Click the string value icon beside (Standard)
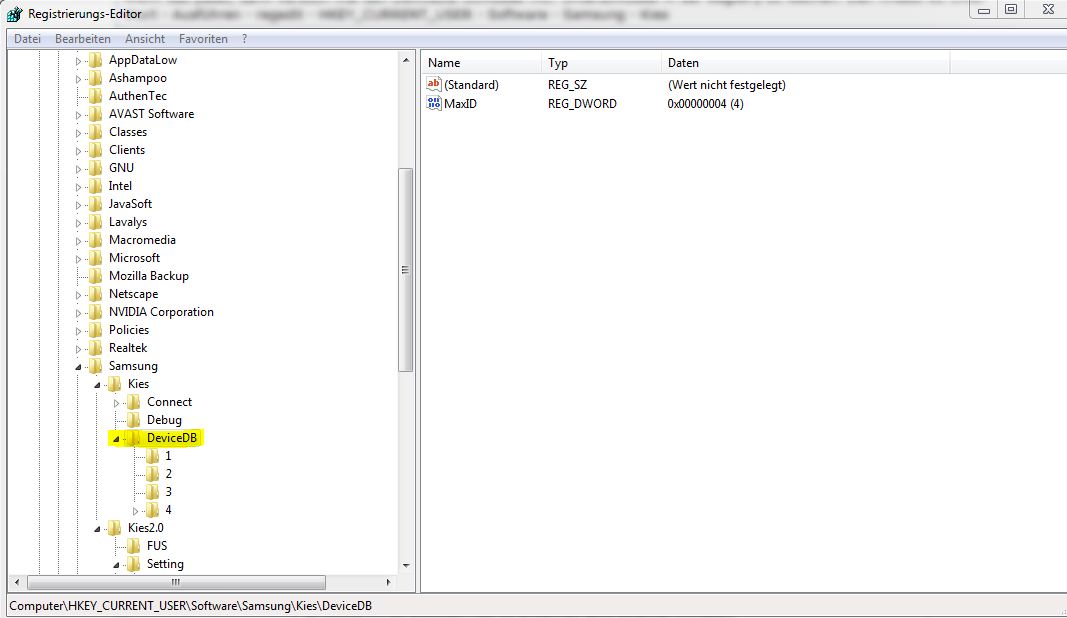 click(x=434, y=84)
